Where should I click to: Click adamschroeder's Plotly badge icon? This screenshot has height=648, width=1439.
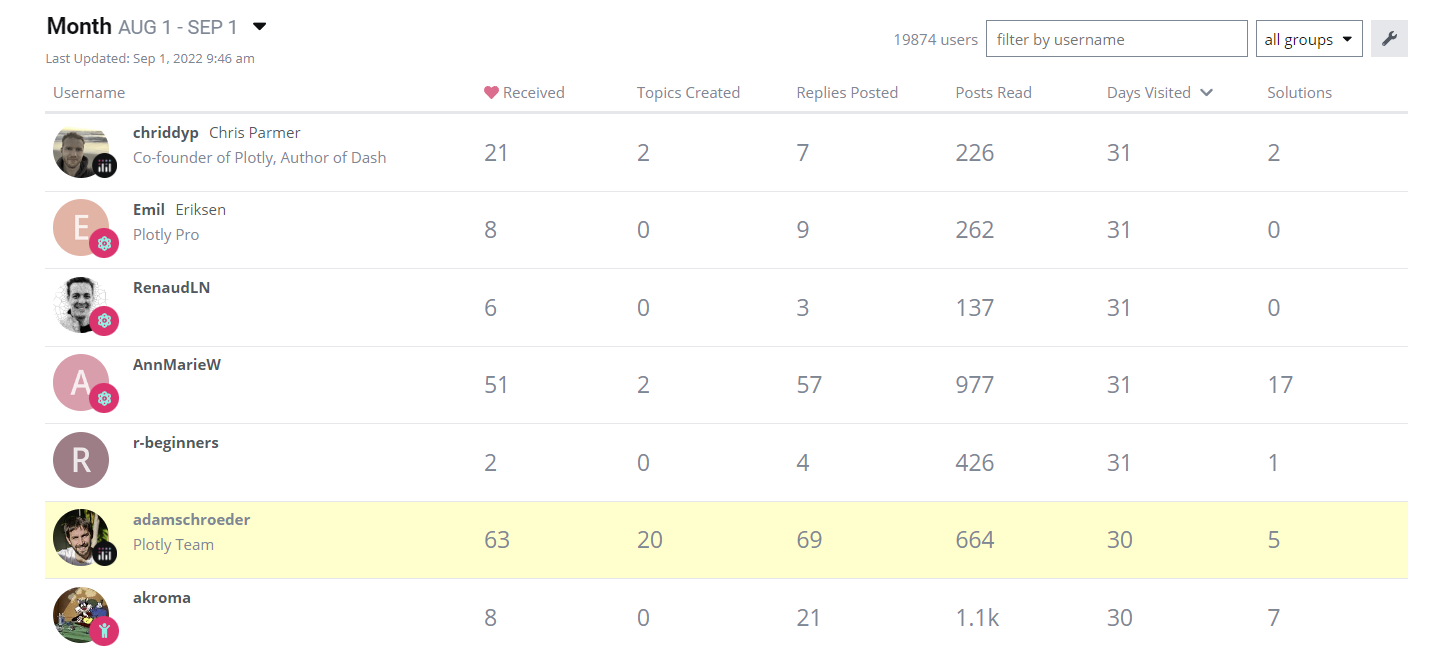pos(105,553)
